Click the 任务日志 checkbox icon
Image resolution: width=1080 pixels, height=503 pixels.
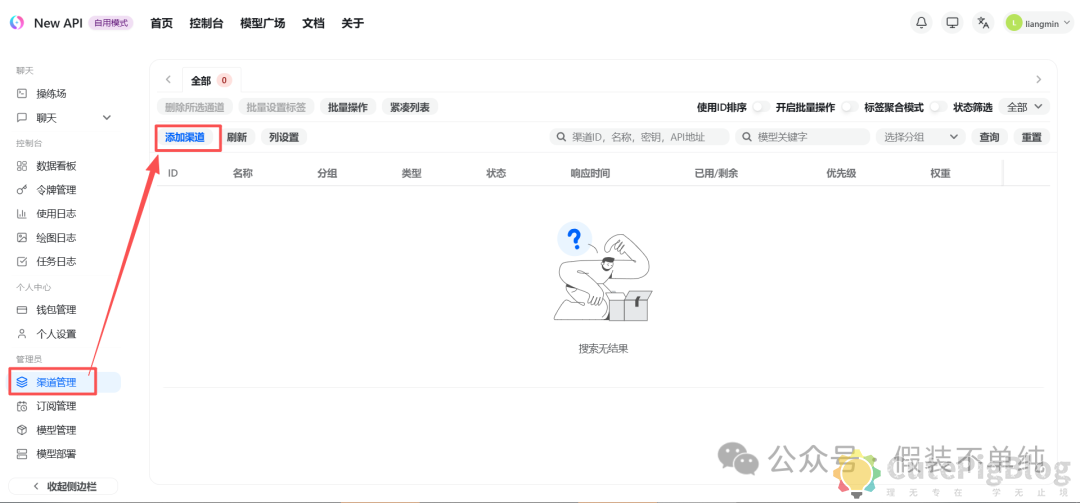pos(22,262)
